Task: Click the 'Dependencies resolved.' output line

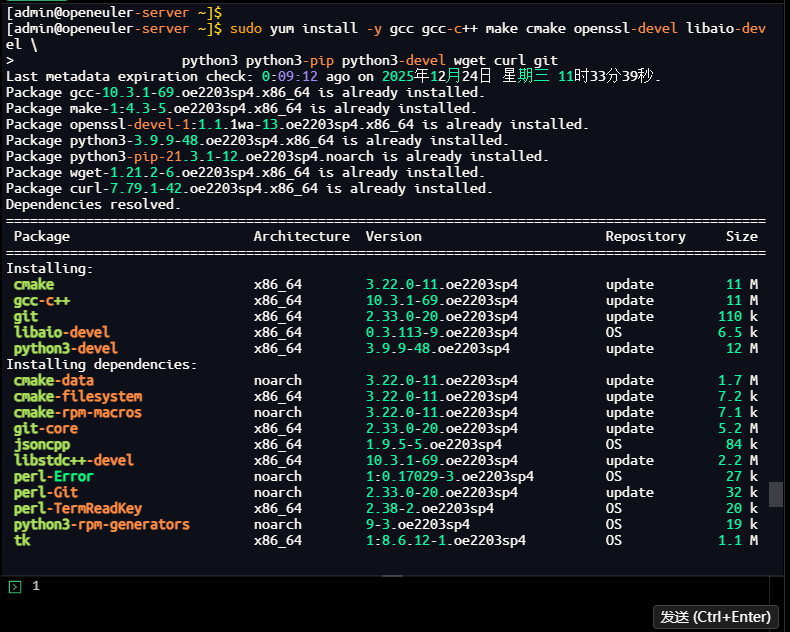Action: (x=94, y=204)
